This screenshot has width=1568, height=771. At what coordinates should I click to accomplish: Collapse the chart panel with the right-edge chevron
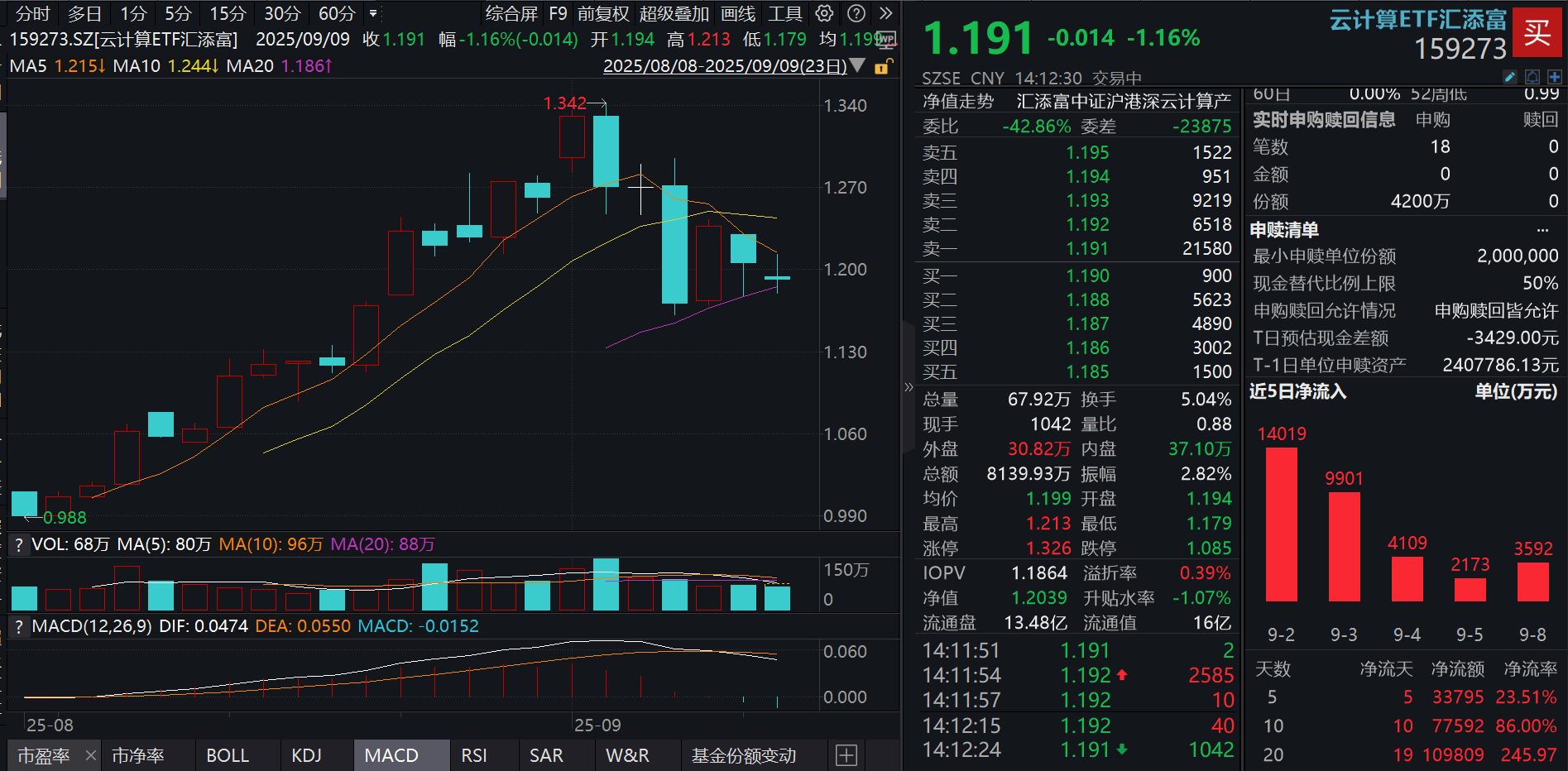[x=909, y=385]
